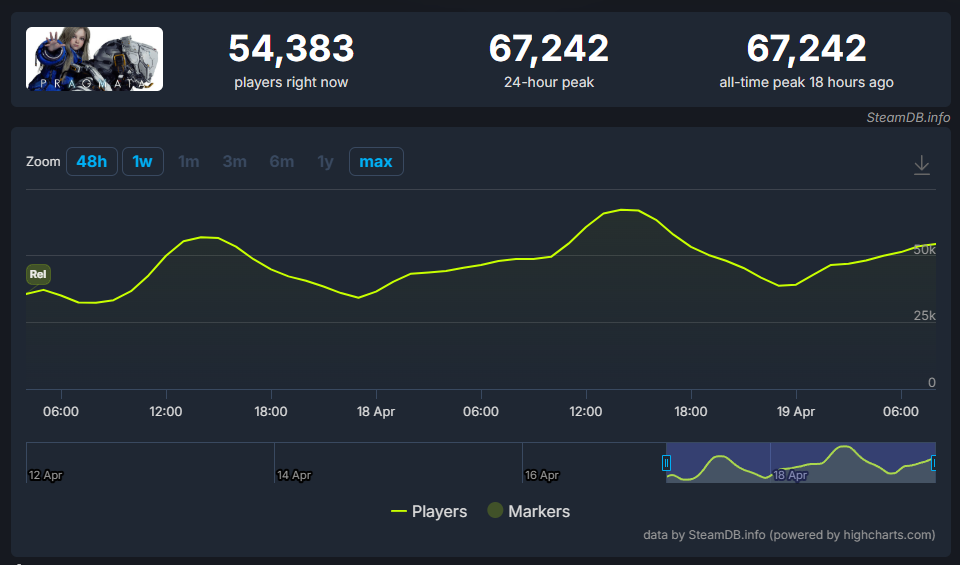Switch zoom to max range
Screen dimensions: 960x565
coord(376,161)
